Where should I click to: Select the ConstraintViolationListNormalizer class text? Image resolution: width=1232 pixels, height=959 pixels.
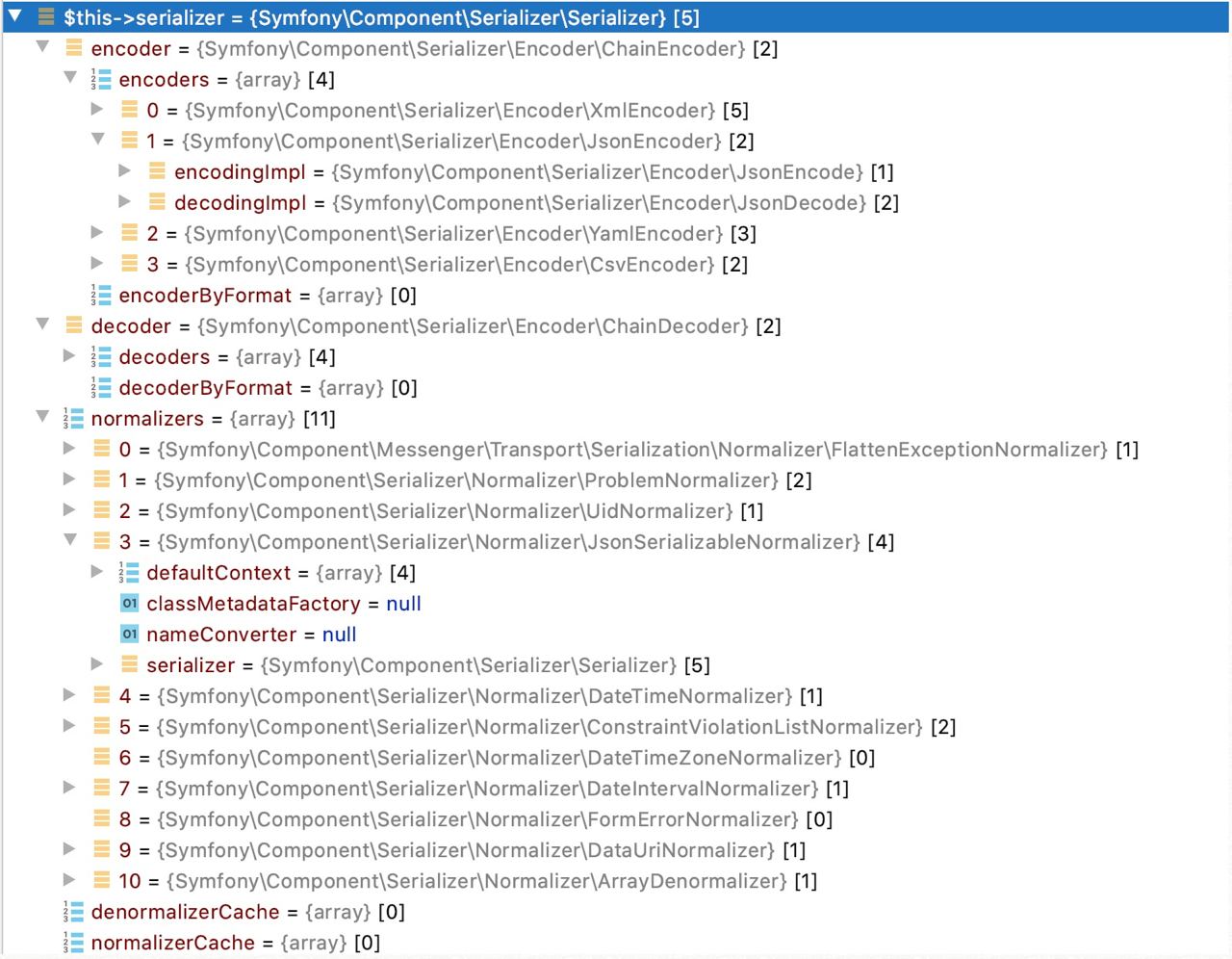[x=539, y=727]
